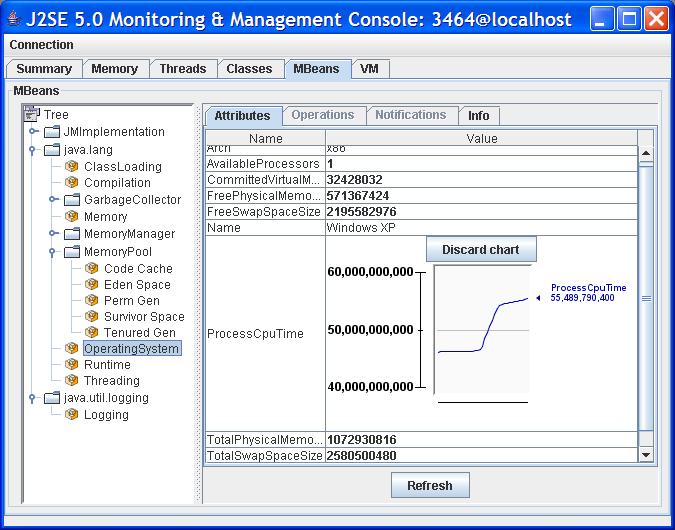Switch to the Threads tab
Image resolution: width=675 pixels, height=530 pixels.
pos(183,69)
